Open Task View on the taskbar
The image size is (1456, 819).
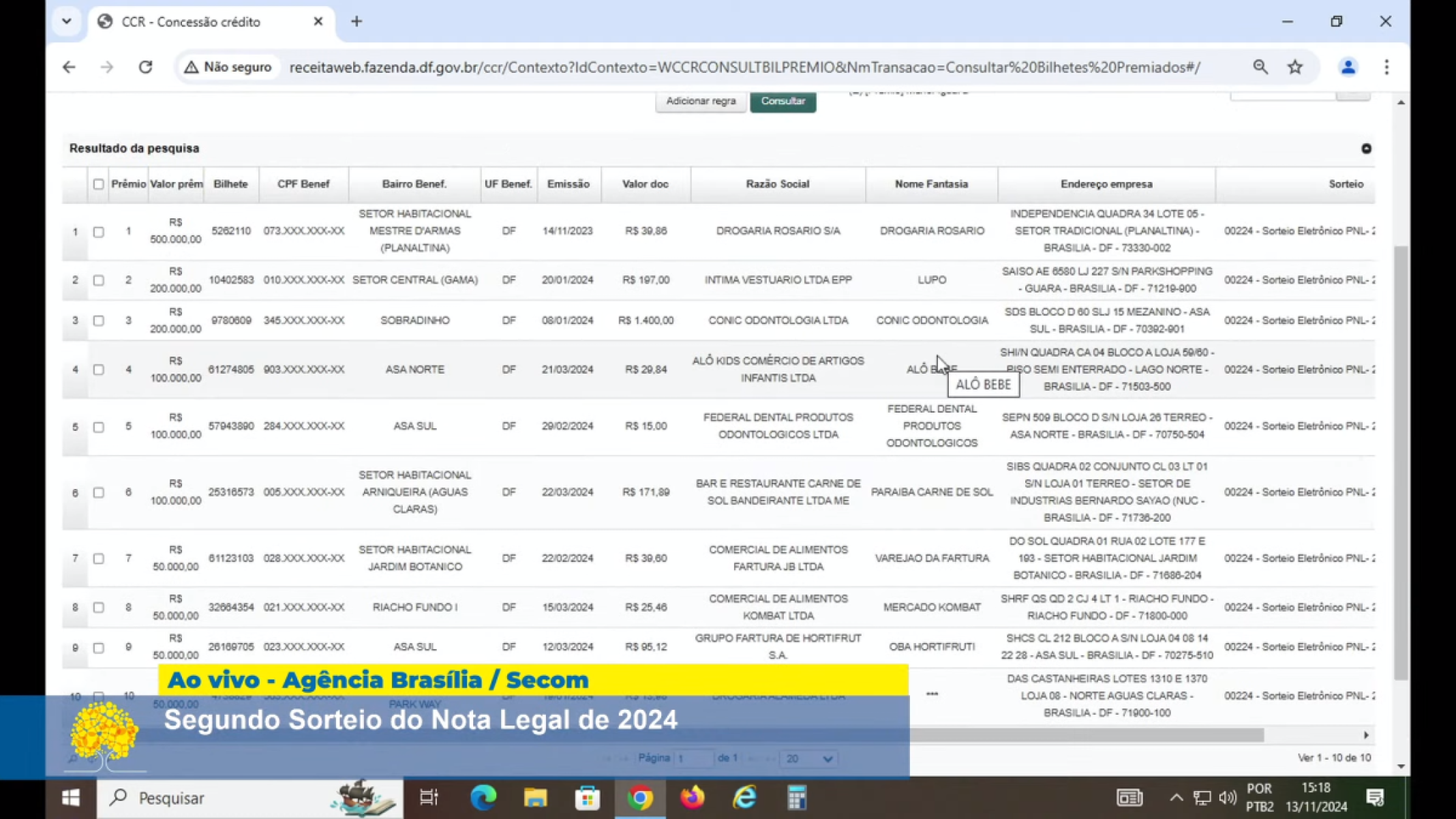point(429,797)
